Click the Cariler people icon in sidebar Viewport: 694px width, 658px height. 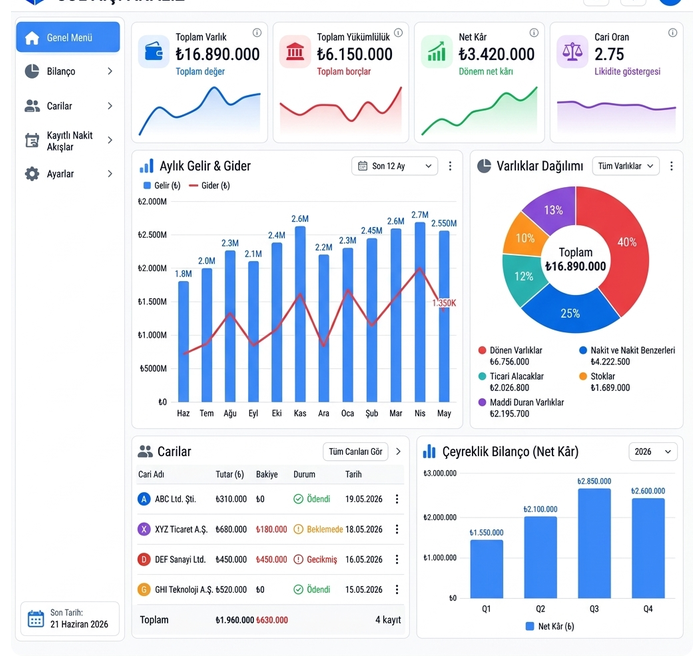click(x=32, y=106)
